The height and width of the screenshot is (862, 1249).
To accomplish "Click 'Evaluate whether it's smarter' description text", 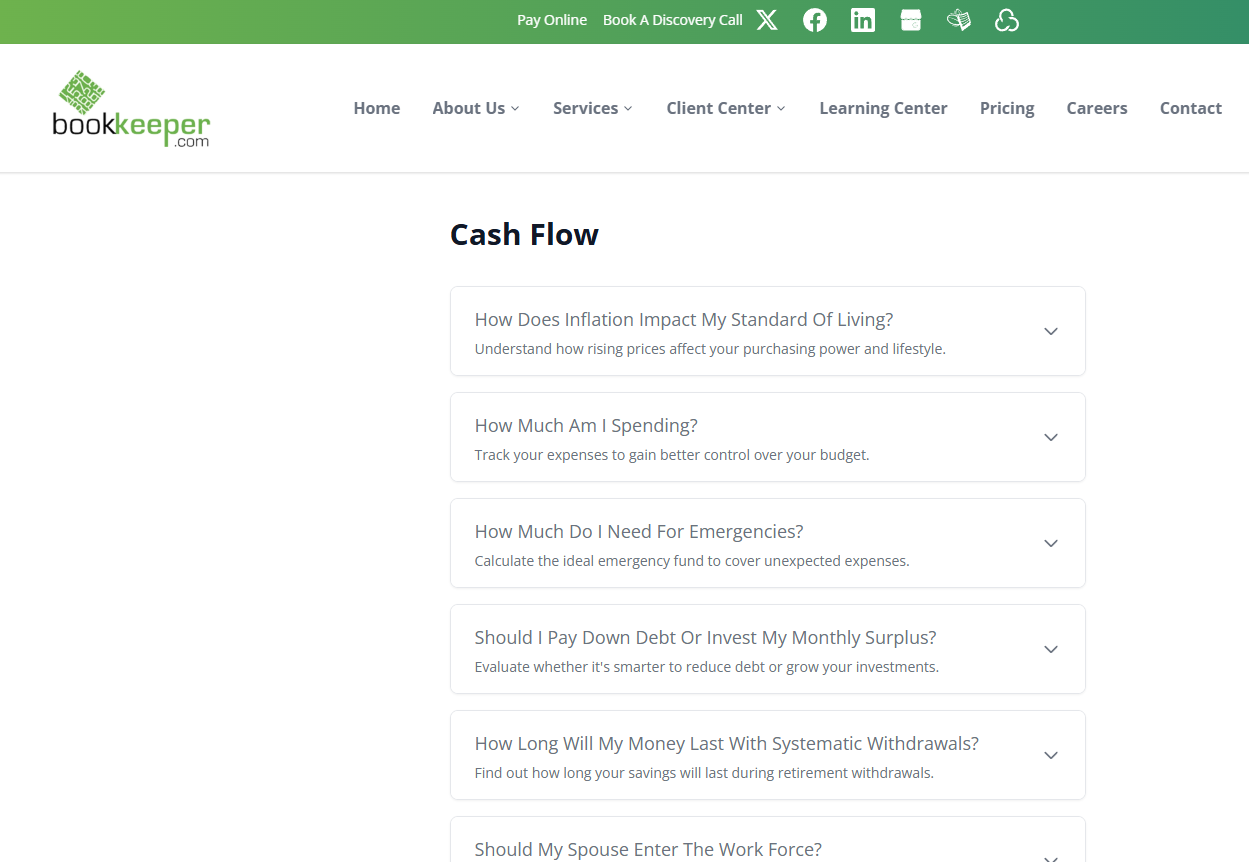I will tap(707, 667).
